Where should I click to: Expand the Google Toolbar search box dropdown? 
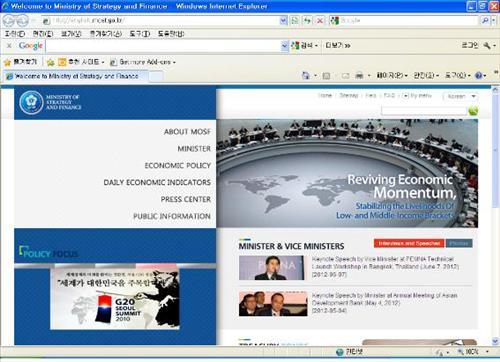[x=284, y=46]
